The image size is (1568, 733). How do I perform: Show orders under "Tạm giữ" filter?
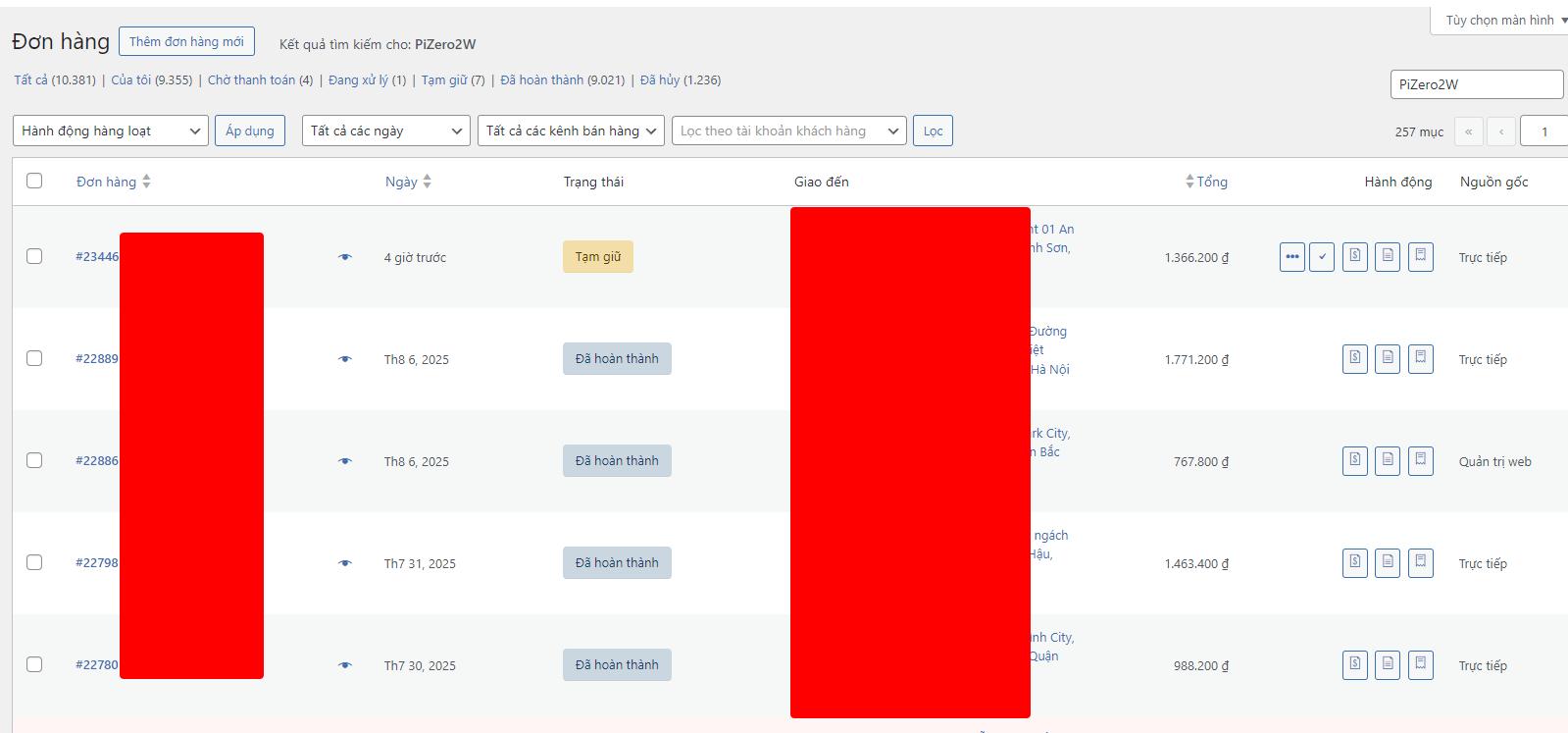443,80
